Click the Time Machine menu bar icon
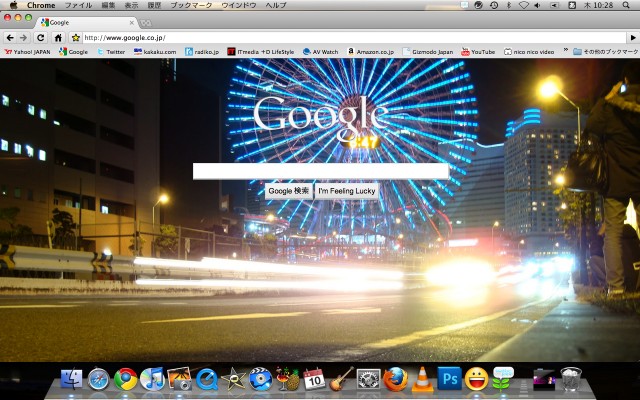Viewport: 640px width, 400px height. (x=494, y=5)
